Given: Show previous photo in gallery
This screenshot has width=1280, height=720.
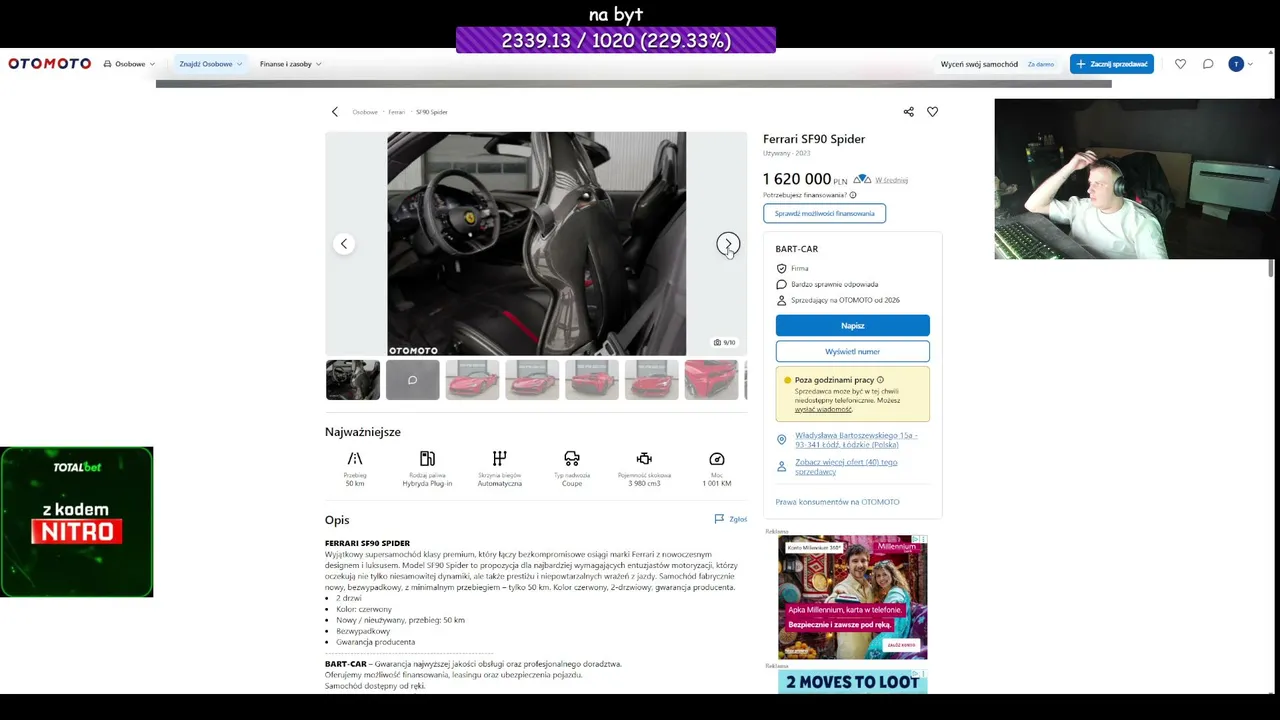Looking at the screenshot, I should tap(344, 244).
